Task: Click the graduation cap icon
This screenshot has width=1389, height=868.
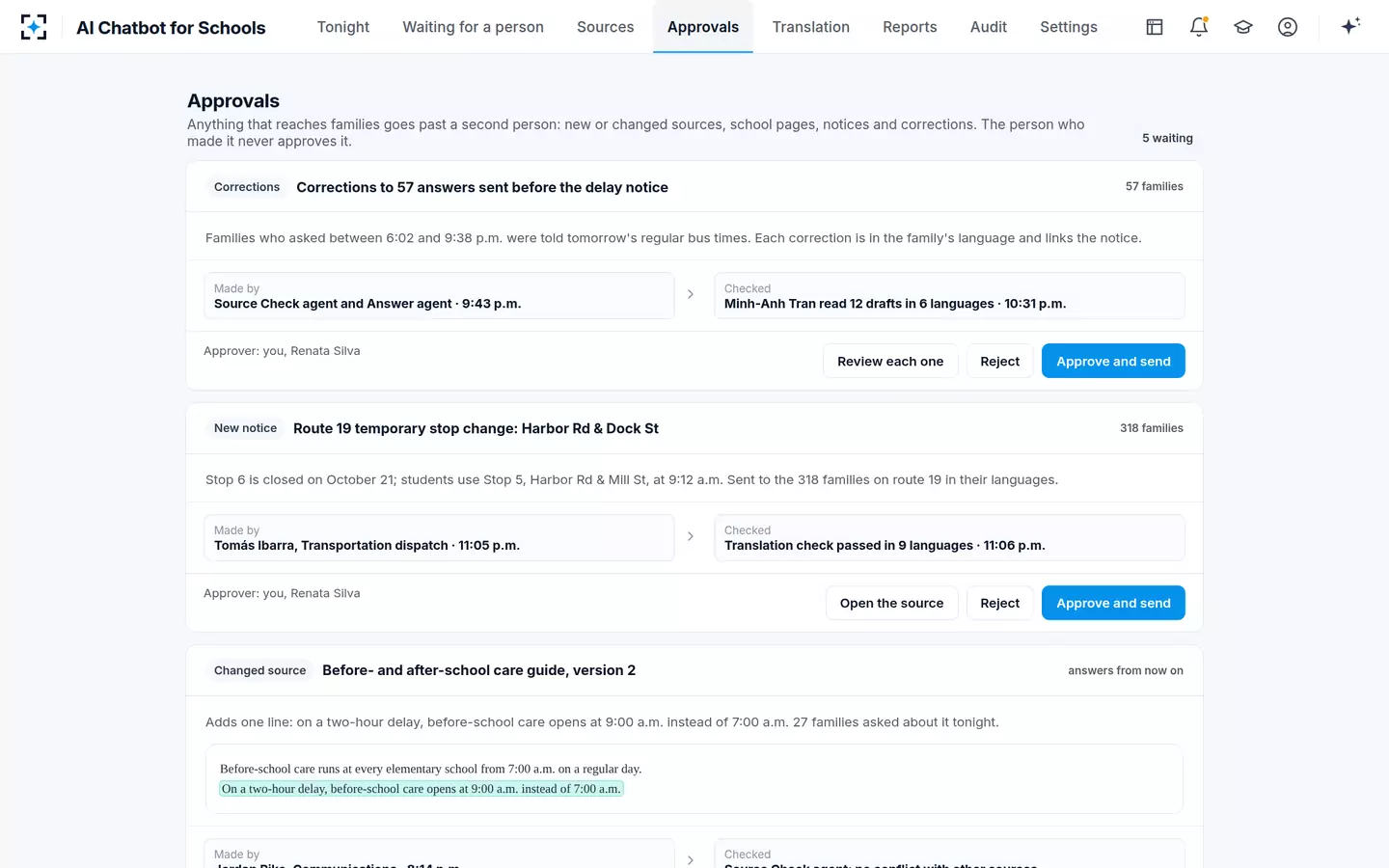Action: point(1243,27)
